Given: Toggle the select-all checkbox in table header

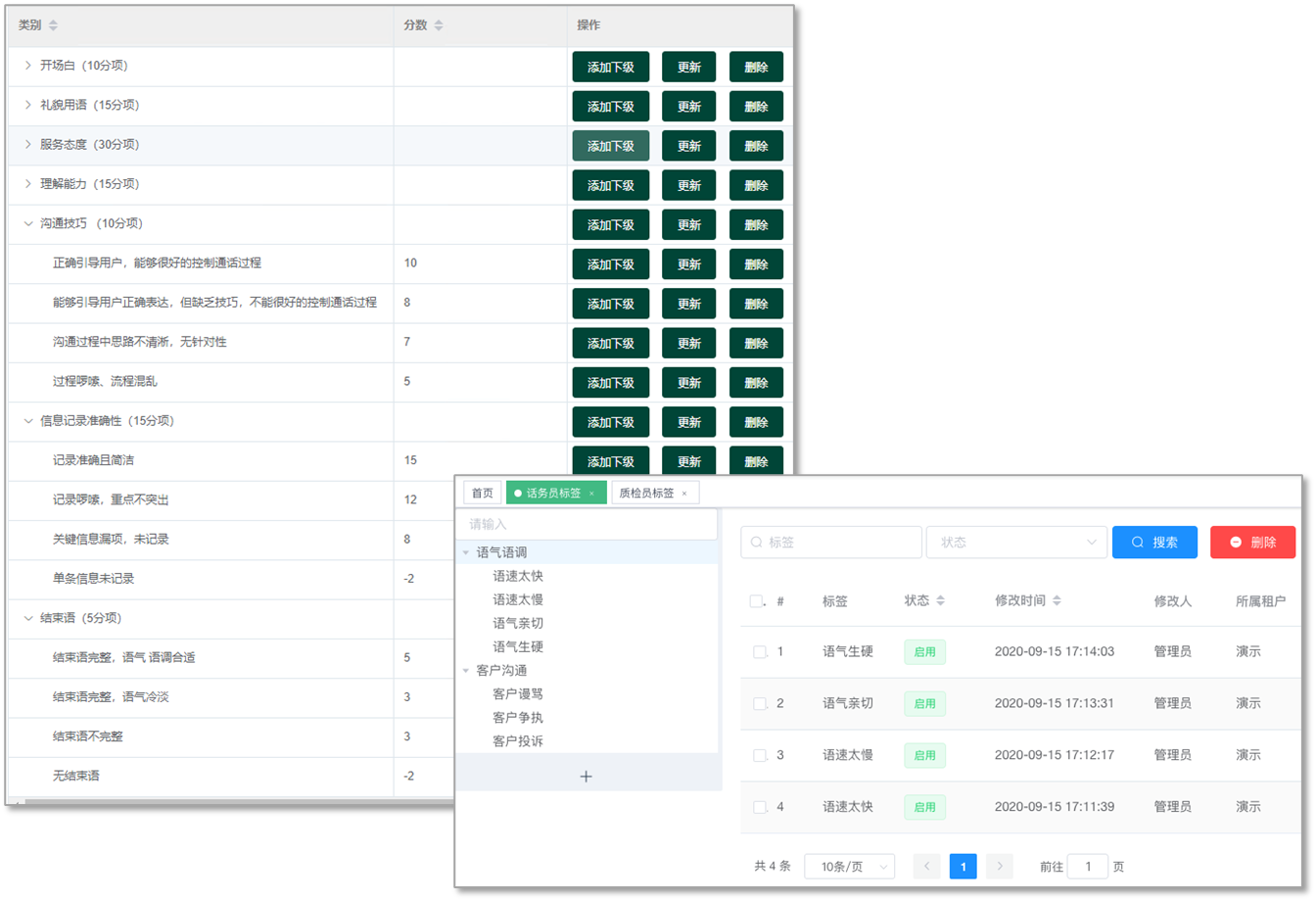Looking at the screenshot, I should pos(756,601).
